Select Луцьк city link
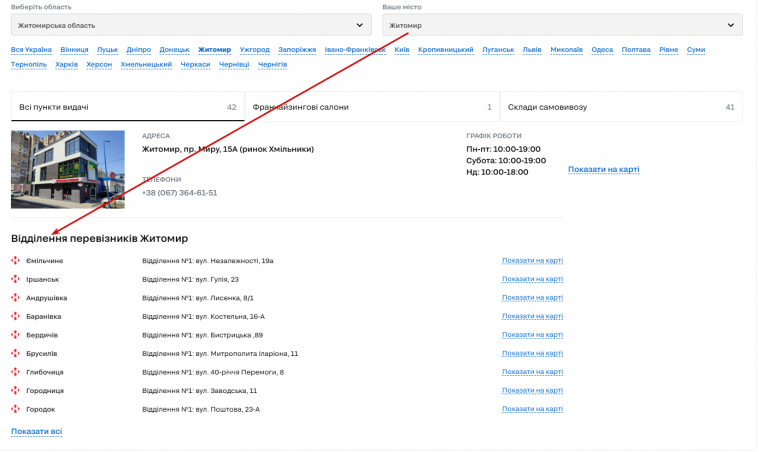The image size is (768, 452). click(x=107, y=50)
